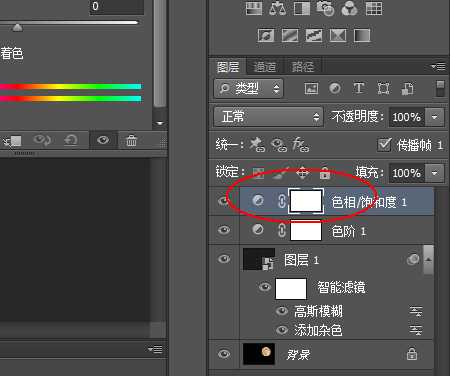Image resolution: width=450 pixels, height=376 pixels.
Task: Filter layers by type (T) icon
Action: 359,88
